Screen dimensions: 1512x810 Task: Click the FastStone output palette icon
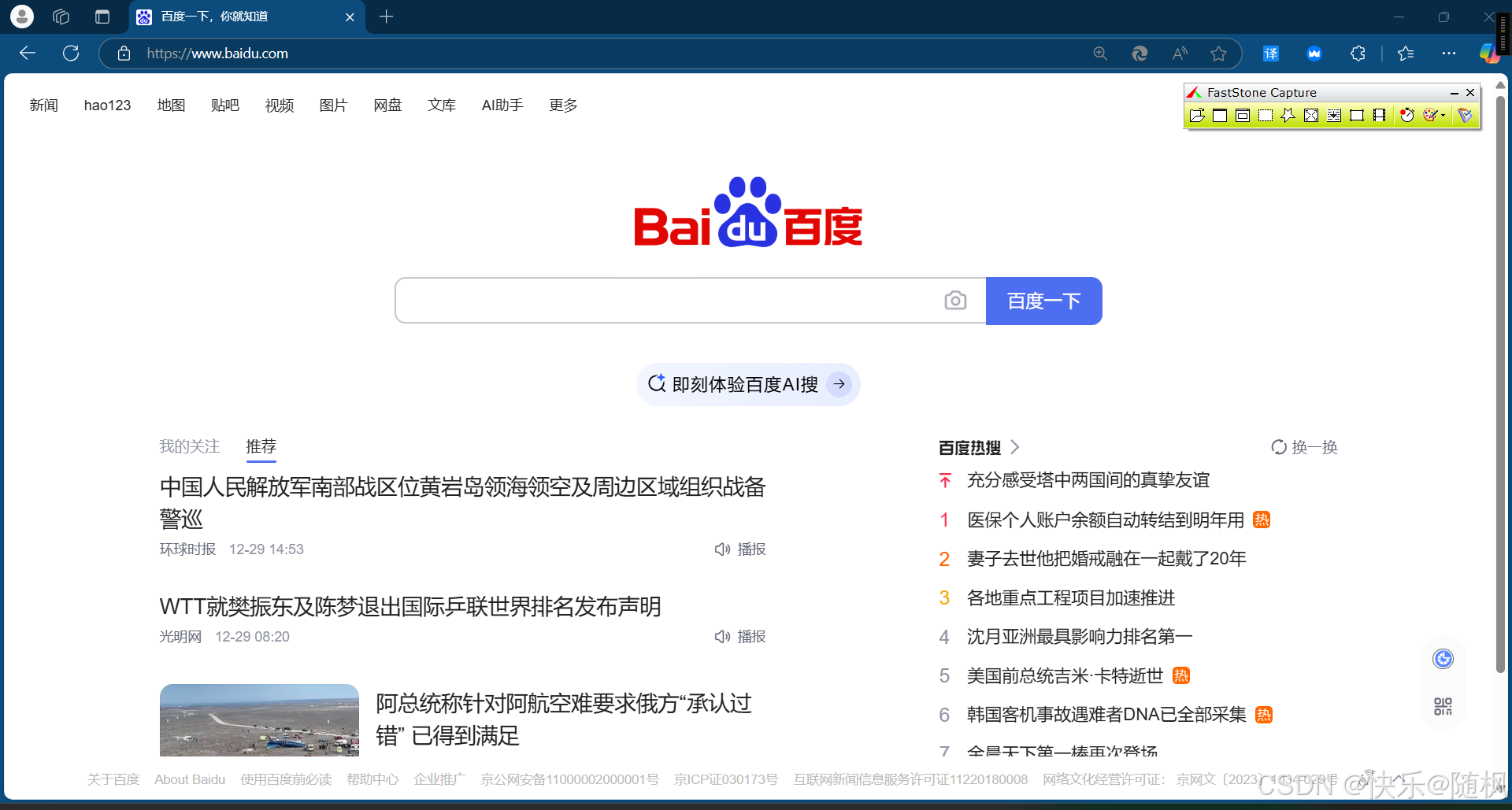(x=1431, y=116)
